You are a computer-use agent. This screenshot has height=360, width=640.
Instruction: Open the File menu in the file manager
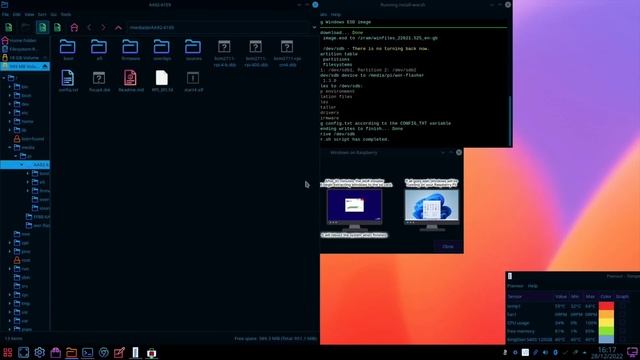[x=5, y=14]
